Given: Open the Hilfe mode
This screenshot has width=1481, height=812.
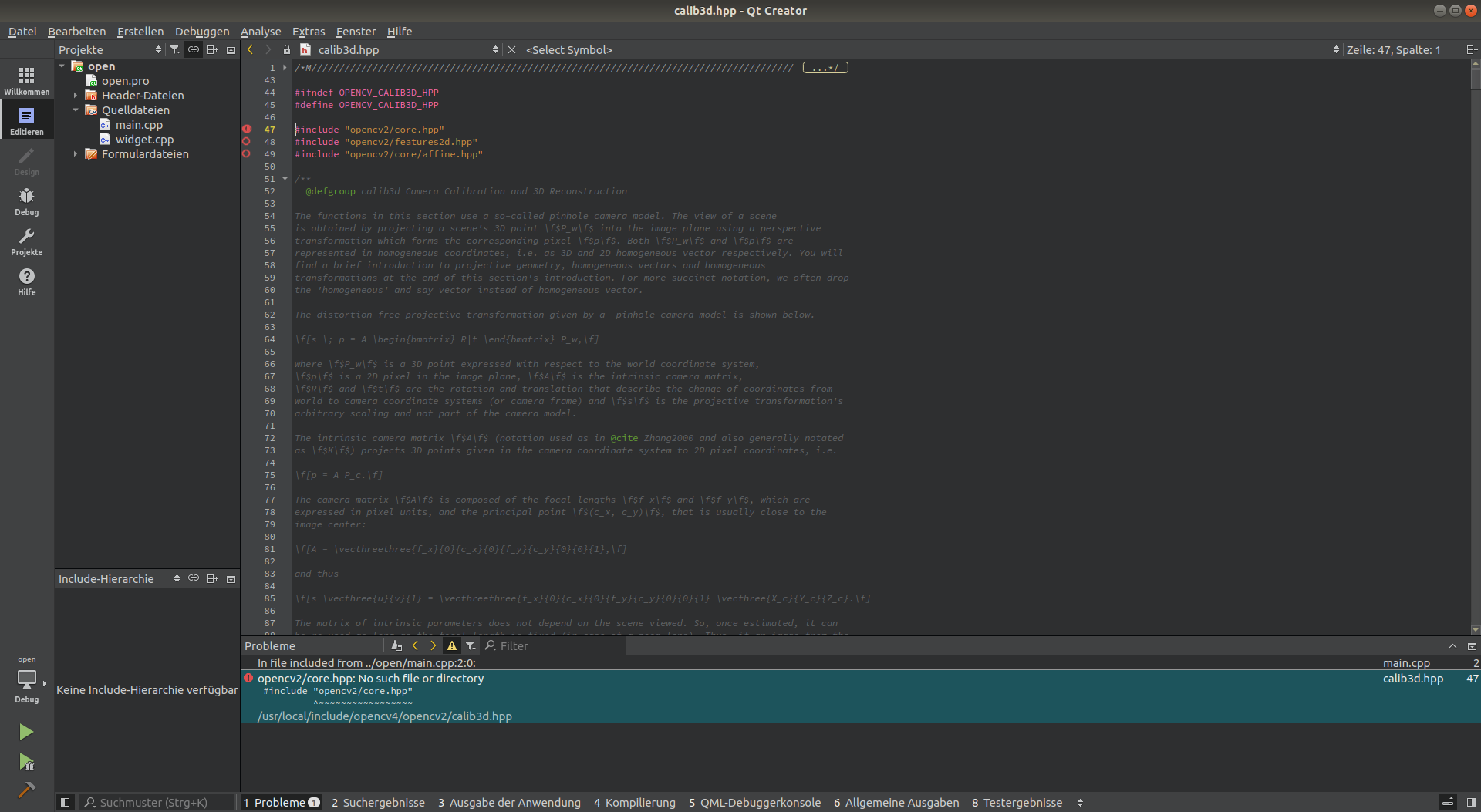Looking at the screenshot, I should (x=26, y=281).
